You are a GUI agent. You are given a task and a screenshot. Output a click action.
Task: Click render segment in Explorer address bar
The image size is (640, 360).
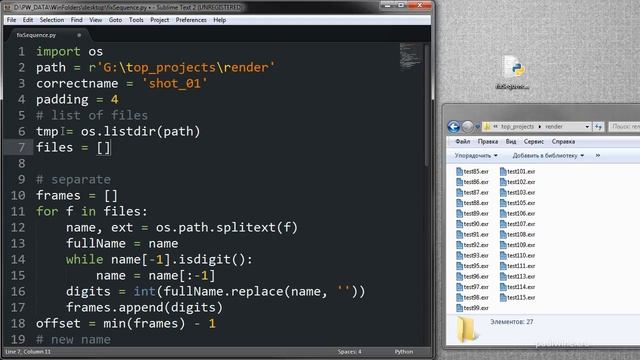tap(554, 127)
